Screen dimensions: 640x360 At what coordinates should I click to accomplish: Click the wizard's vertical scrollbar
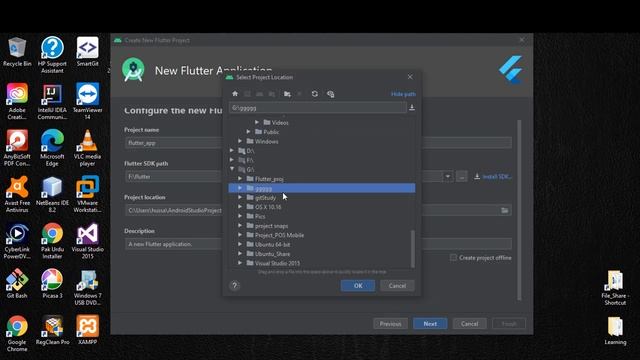point(519,210)
